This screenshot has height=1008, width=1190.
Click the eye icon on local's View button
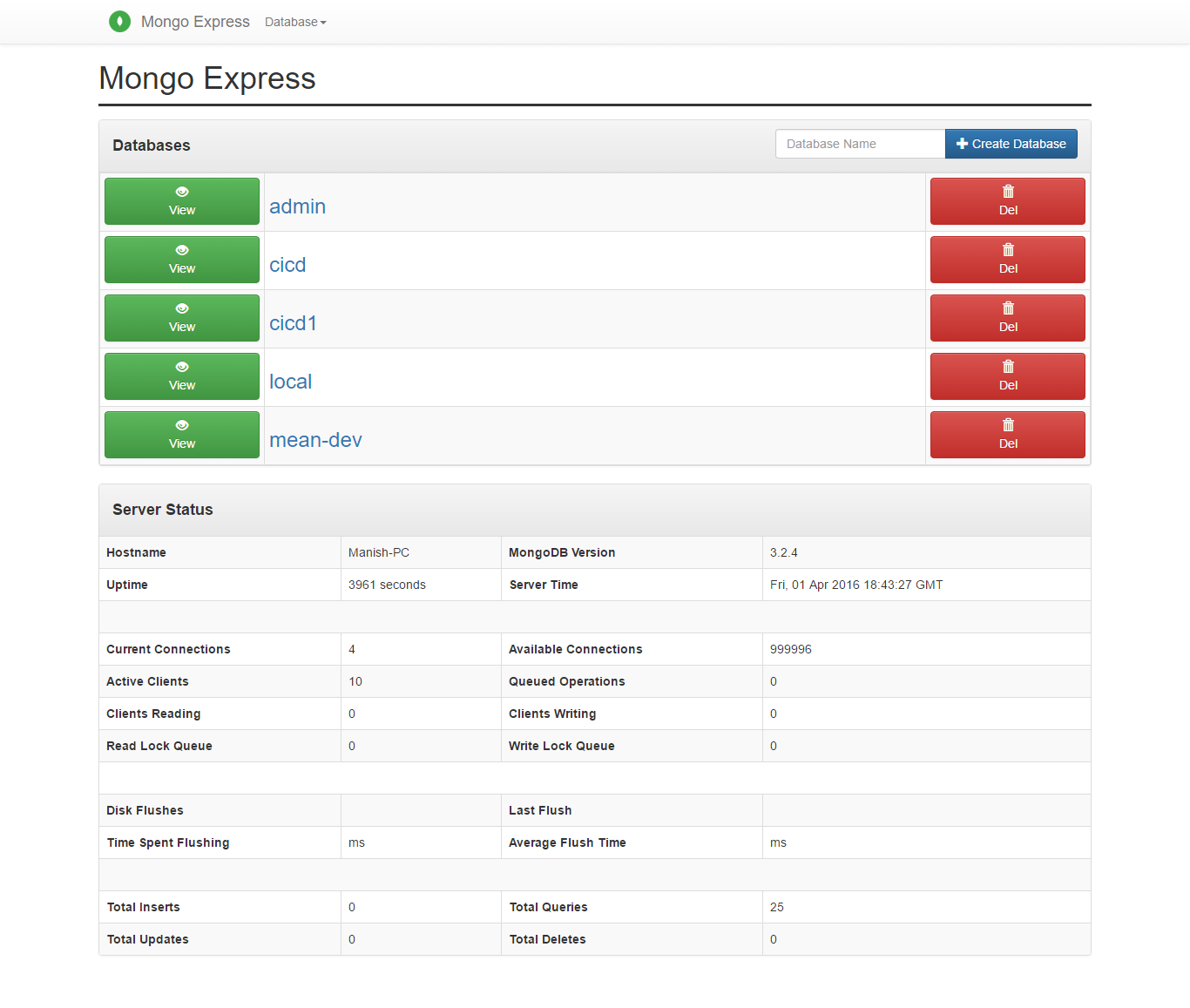(x=181, y=367)
